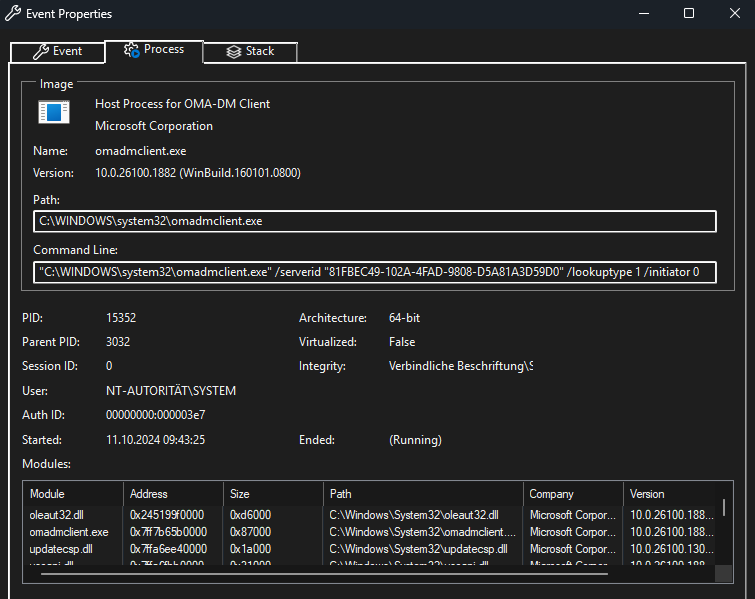Click address 0x7ffa6ee40000

168,549
